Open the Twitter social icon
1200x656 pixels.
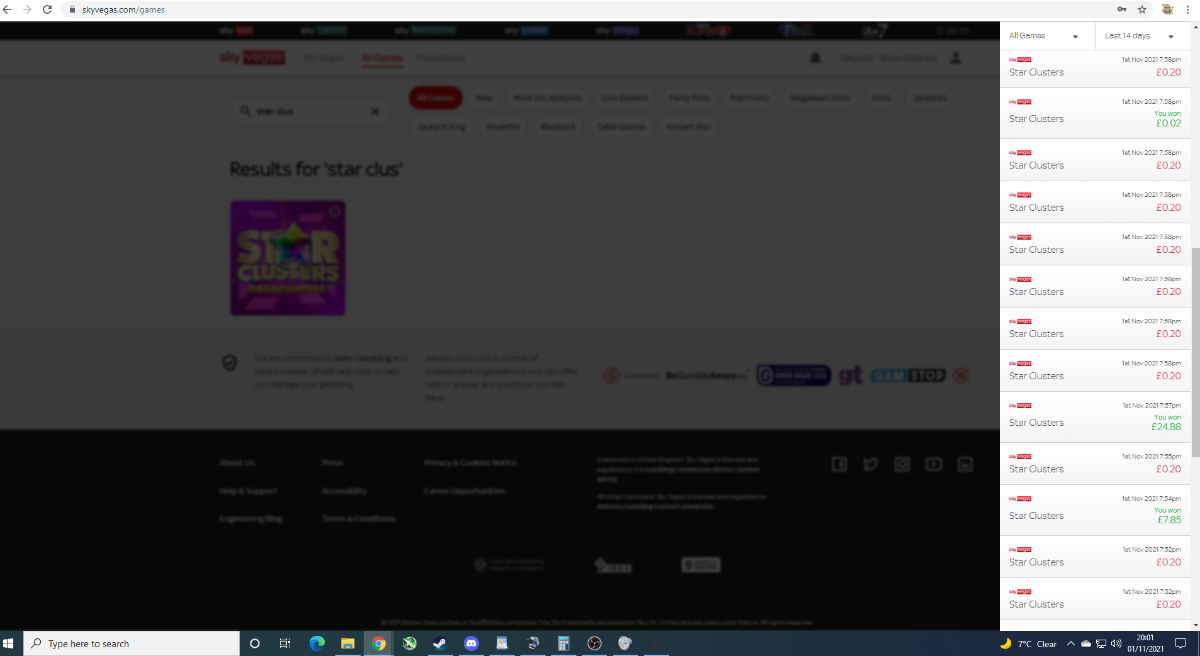(871, 463)
